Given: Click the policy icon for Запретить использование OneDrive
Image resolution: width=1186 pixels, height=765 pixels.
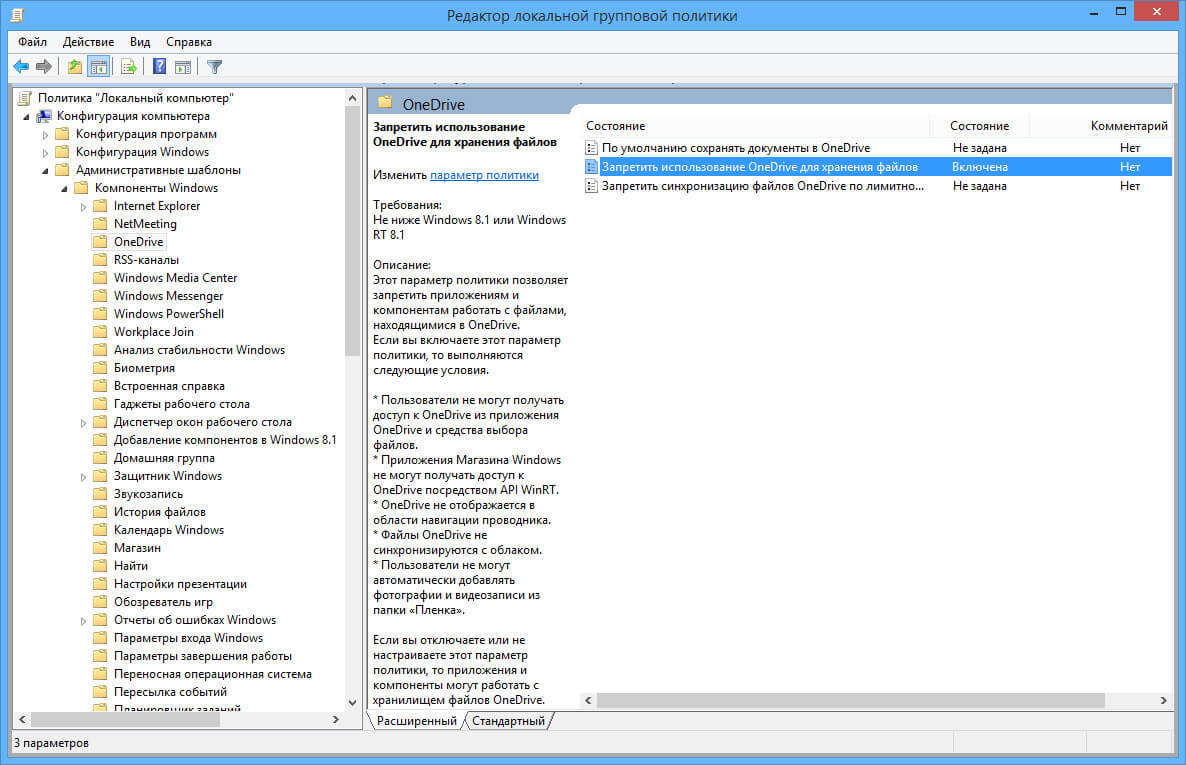Looking at the screenshot, I should [x=591, y=166].
